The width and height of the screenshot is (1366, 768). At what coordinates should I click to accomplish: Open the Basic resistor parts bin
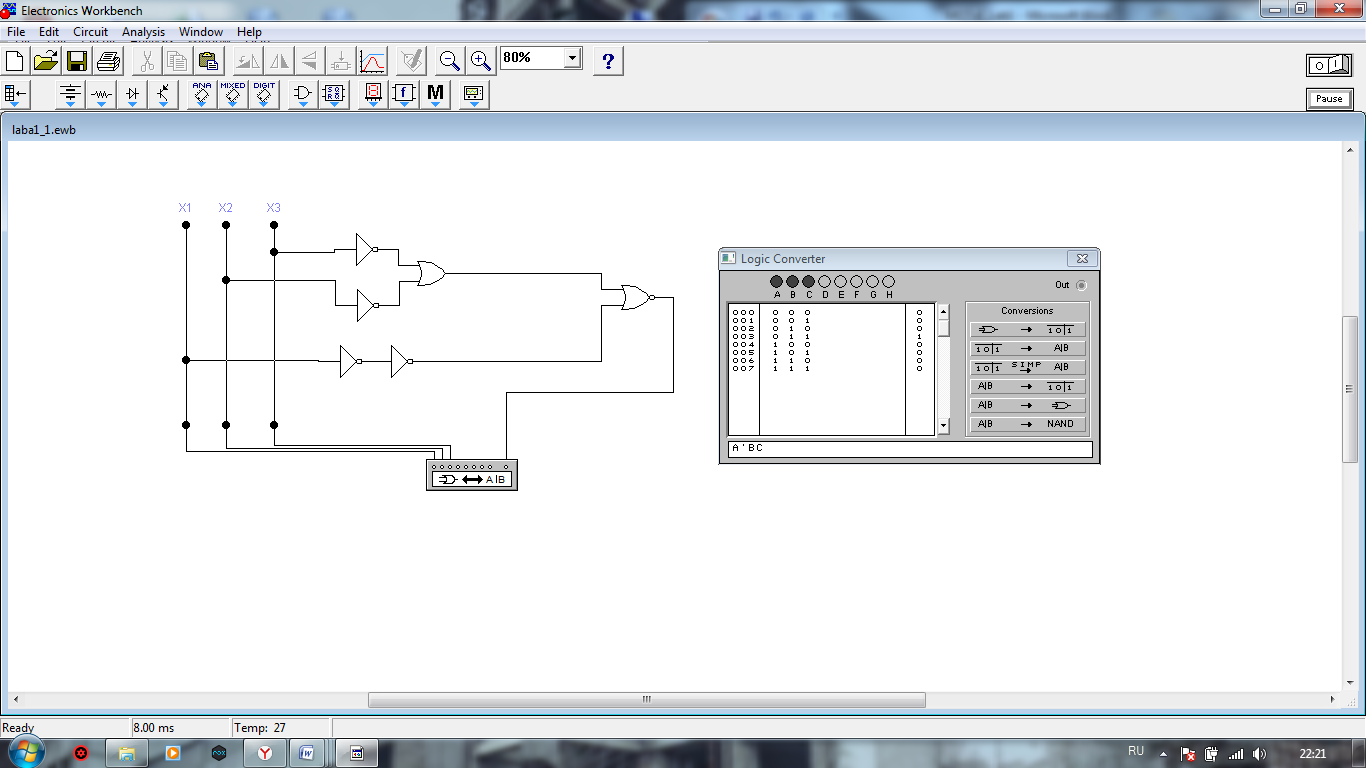click(101, 95)
